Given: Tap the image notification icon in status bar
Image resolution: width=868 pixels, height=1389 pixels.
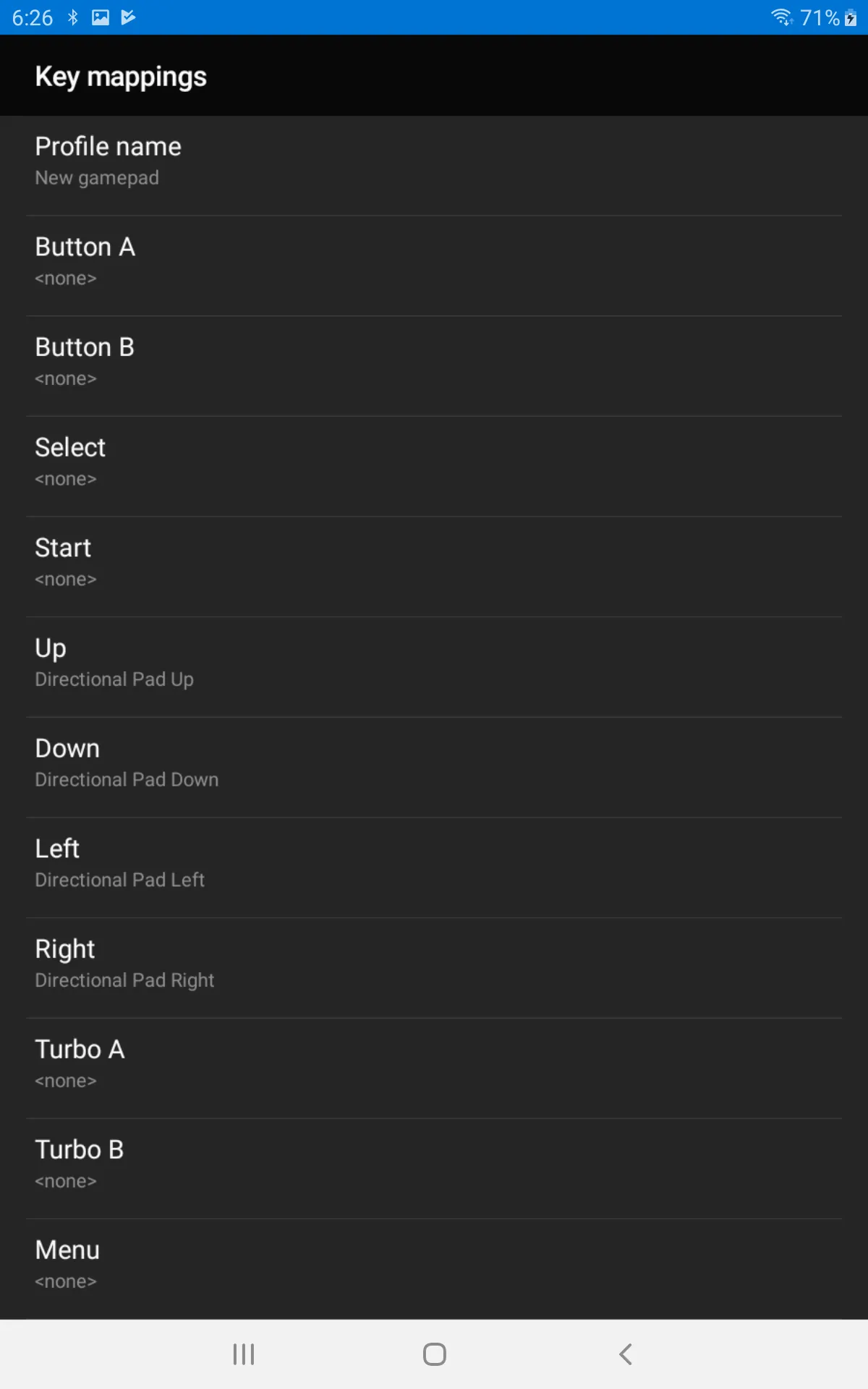Looking at the screenshot, I should (101, 17).
